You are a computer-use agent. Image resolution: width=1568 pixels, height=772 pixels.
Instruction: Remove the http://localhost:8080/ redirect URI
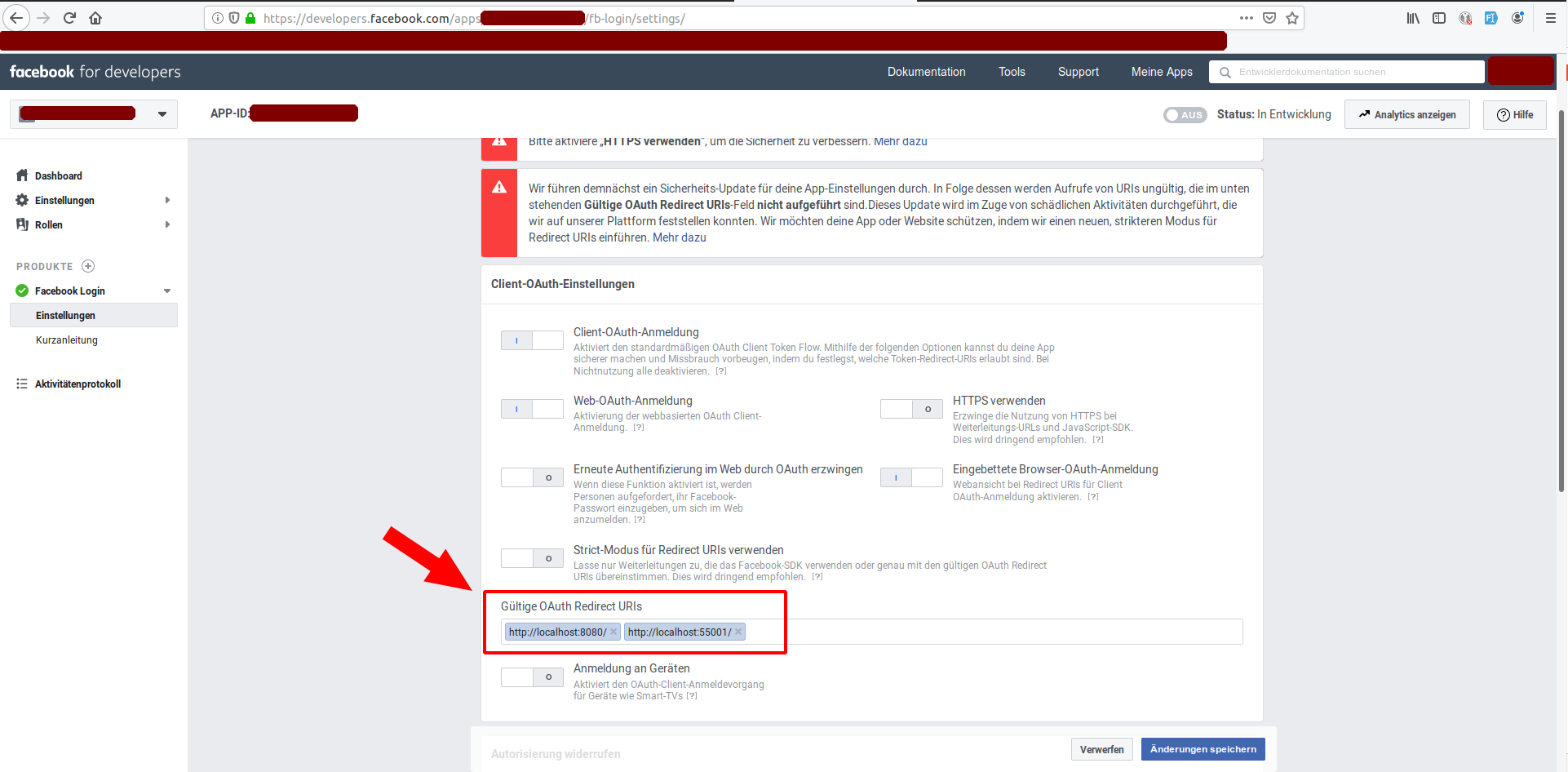click(613, 632)
